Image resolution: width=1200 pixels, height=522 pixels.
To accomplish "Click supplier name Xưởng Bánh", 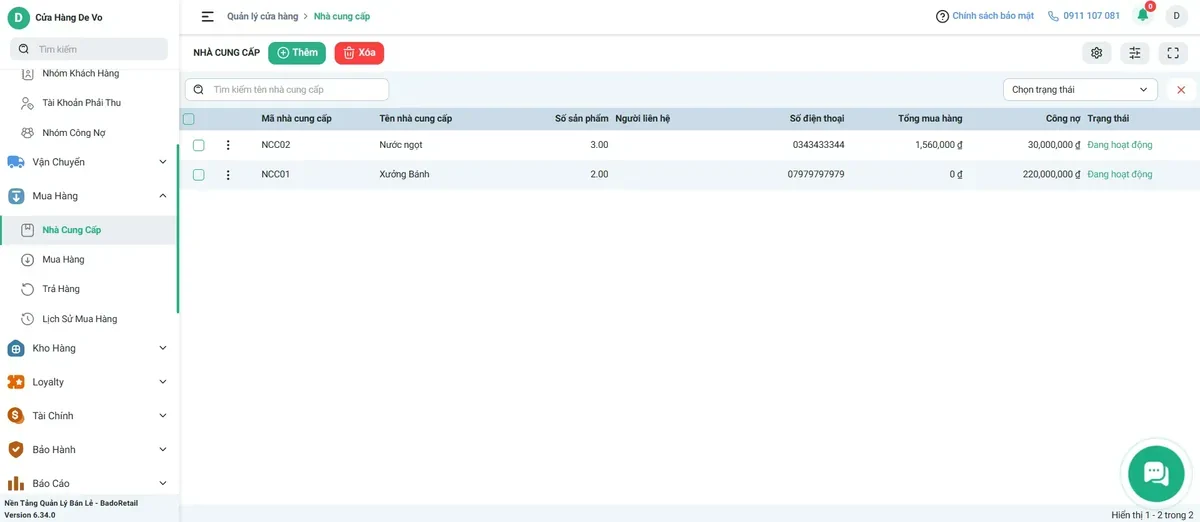I will (404, 175).
